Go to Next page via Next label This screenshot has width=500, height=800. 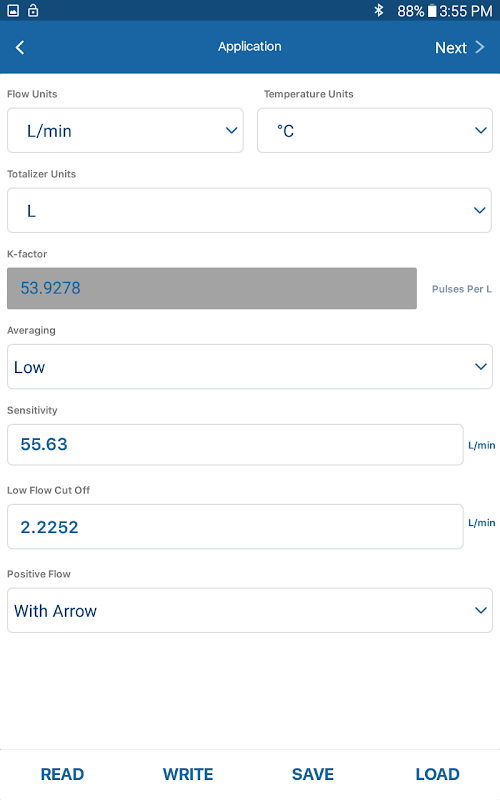pos(451,47)
